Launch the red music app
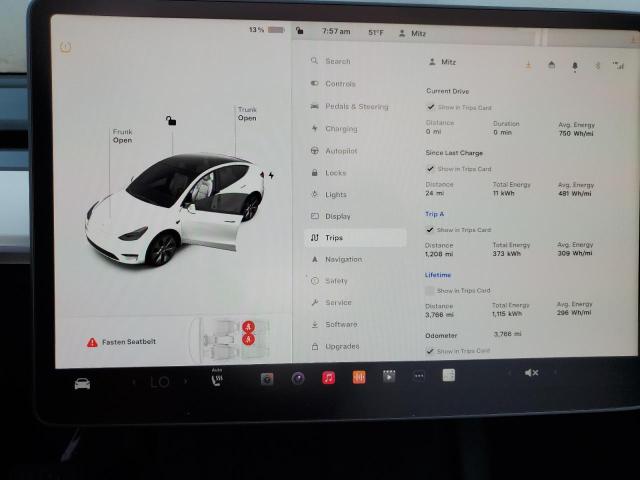This screenshot has height=480, width=640. [x=329, y=378]
